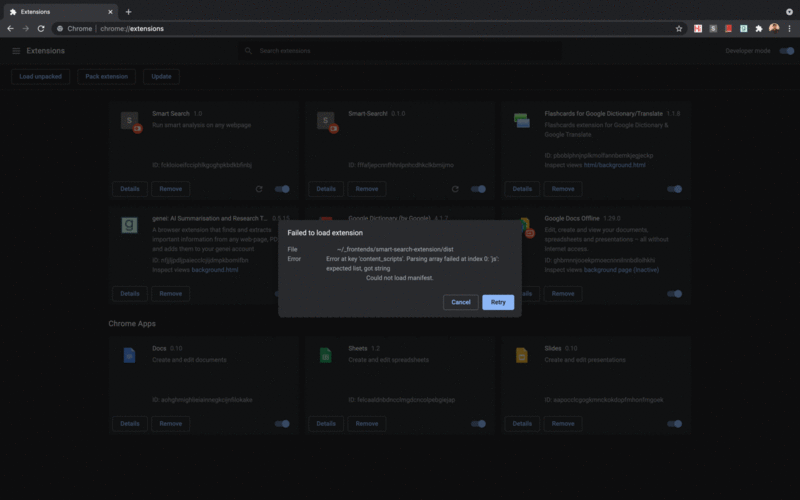Reload the Smart-Search! 0.1.0 extension

coord(455,189)
